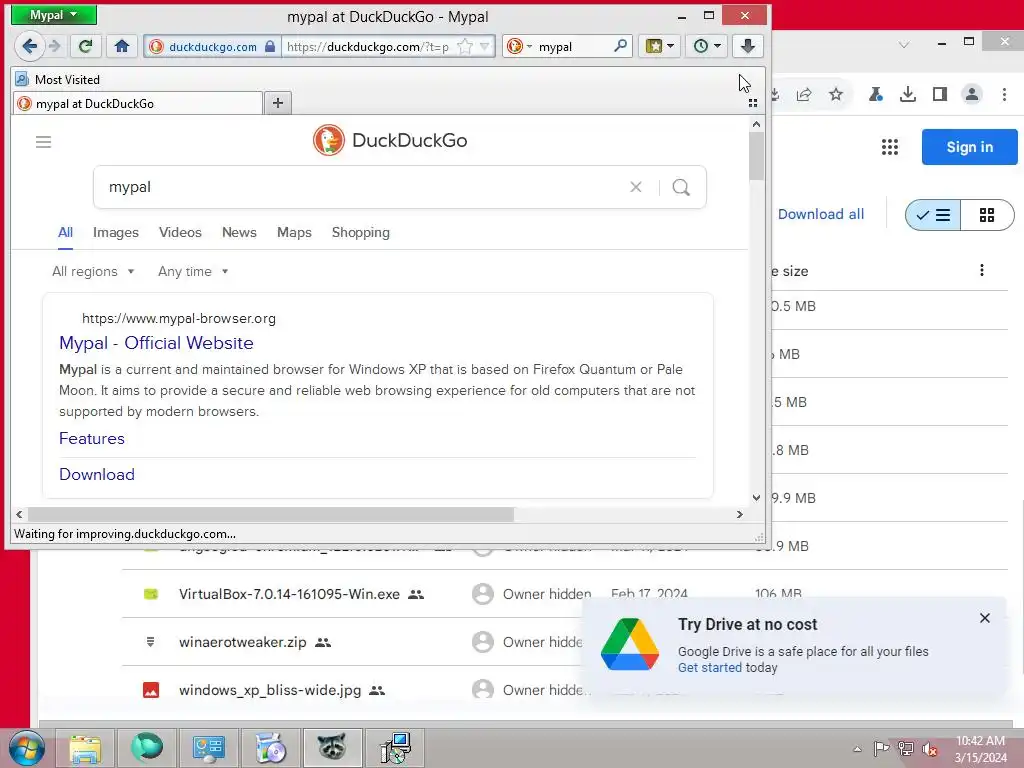
Task: Toggle Chrome side panel icon
Action: pos(940,95)
